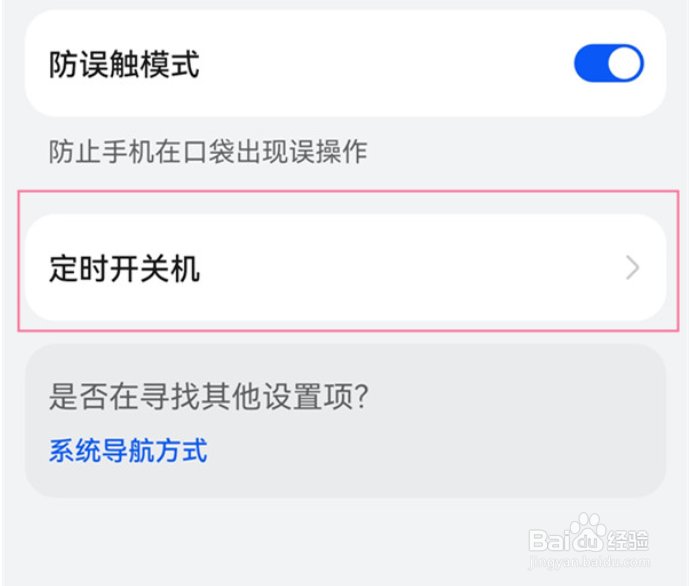The image size is (689, 586).
Task: Click the 防止手机在口袋出现误操作 description text
Action: pyautogui.click(x=208, y=152)
